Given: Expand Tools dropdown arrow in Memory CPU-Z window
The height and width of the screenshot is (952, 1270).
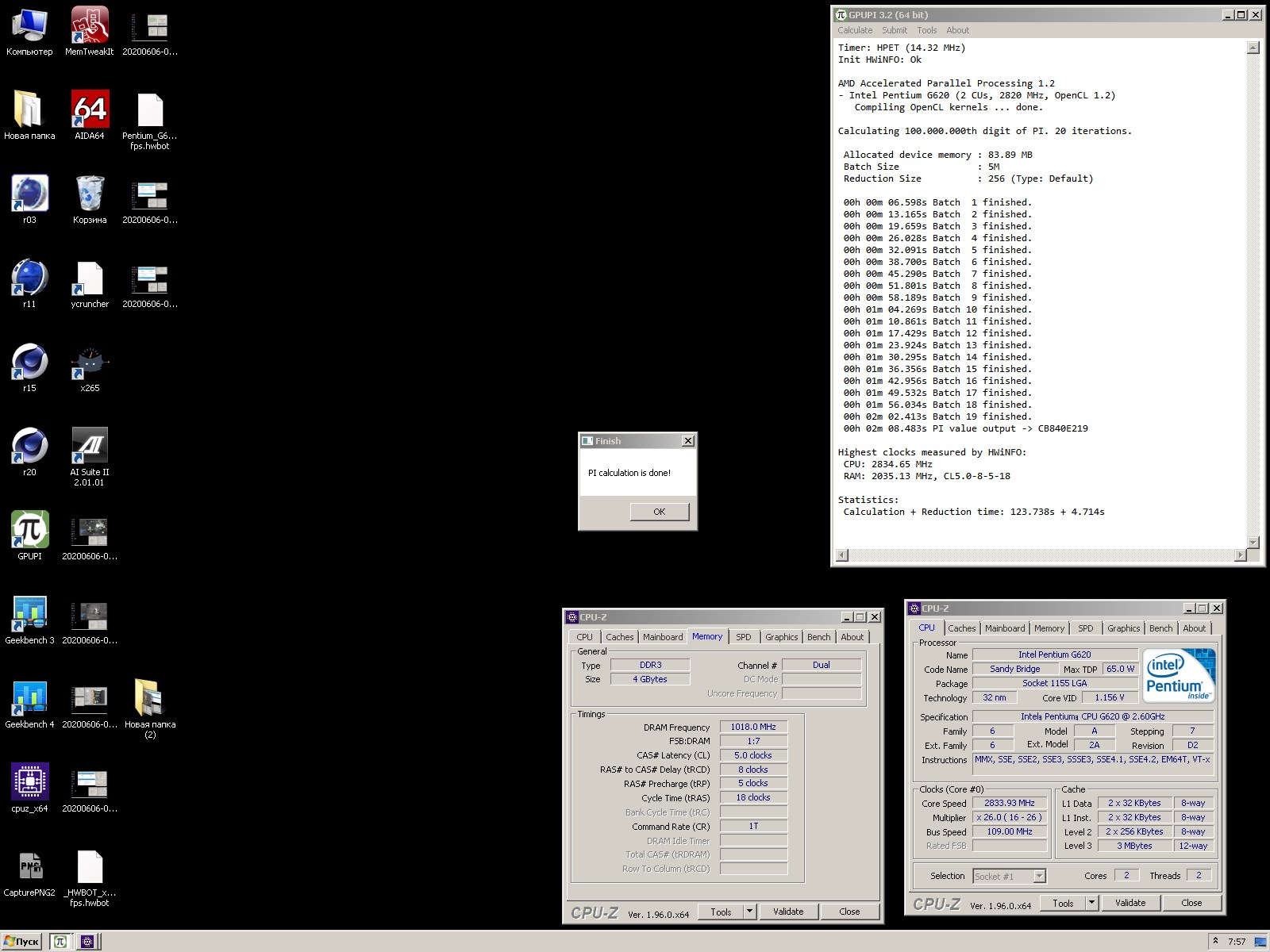Looking at the screenshot, I should (x=749, y=912).
